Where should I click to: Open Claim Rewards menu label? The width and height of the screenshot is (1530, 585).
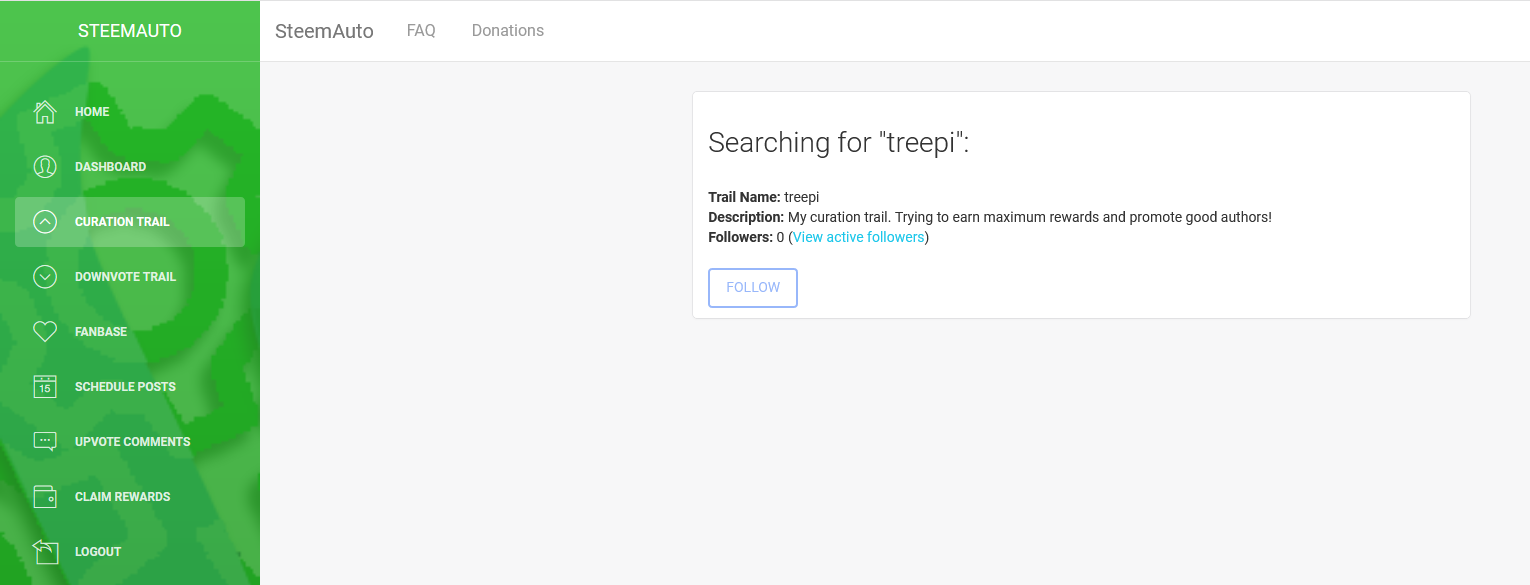[123, 497]
